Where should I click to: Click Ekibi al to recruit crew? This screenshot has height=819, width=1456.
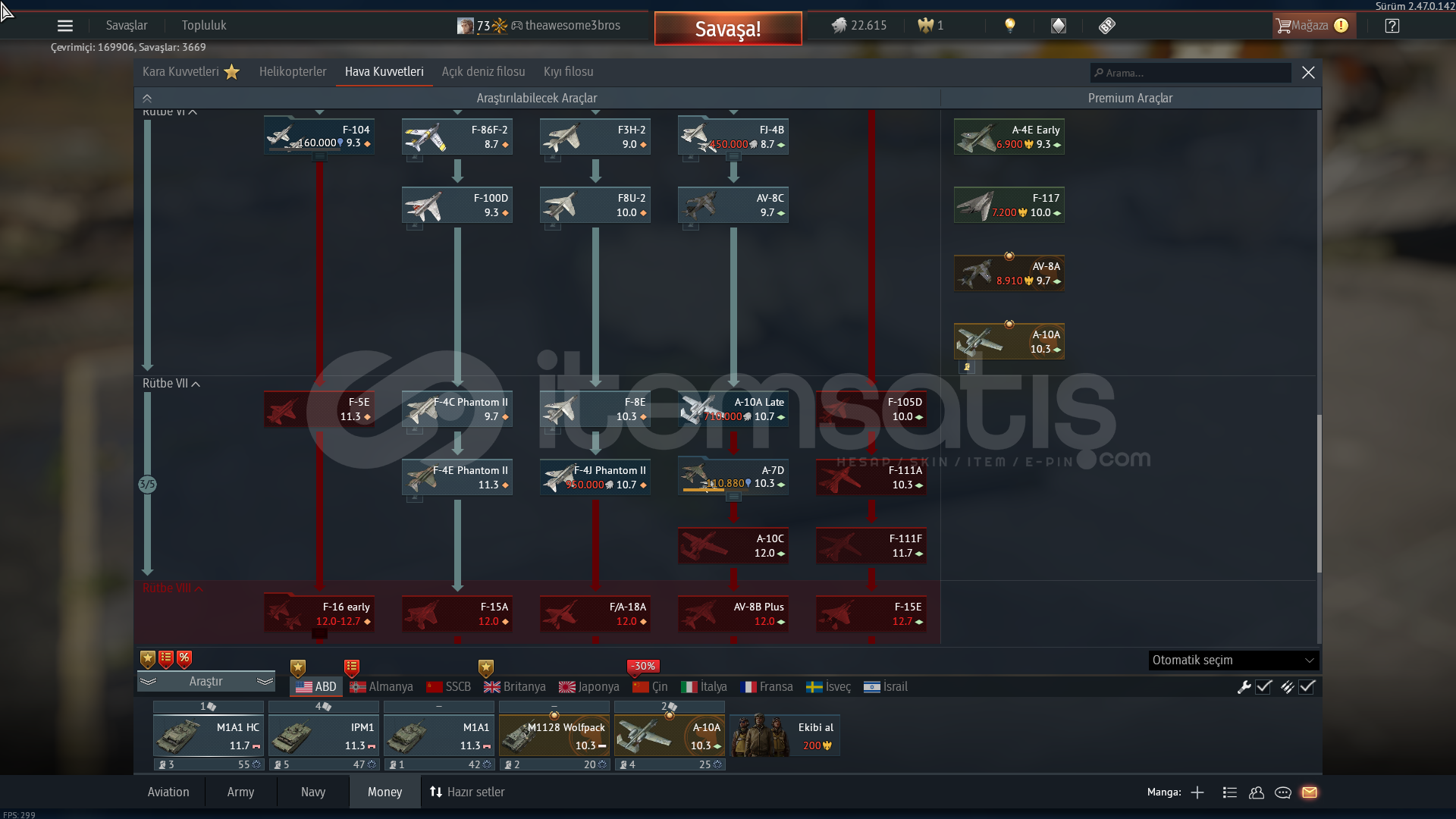click(785, 736)
